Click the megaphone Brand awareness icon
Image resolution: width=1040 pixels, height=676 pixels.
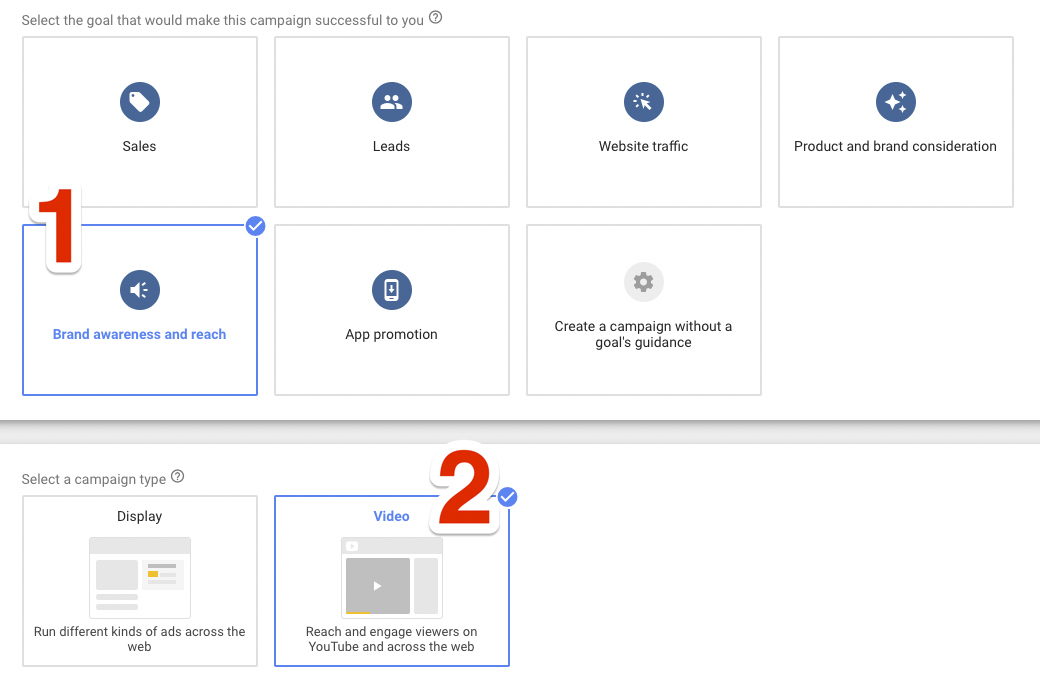pyautogui.click(x=140, y=290)
